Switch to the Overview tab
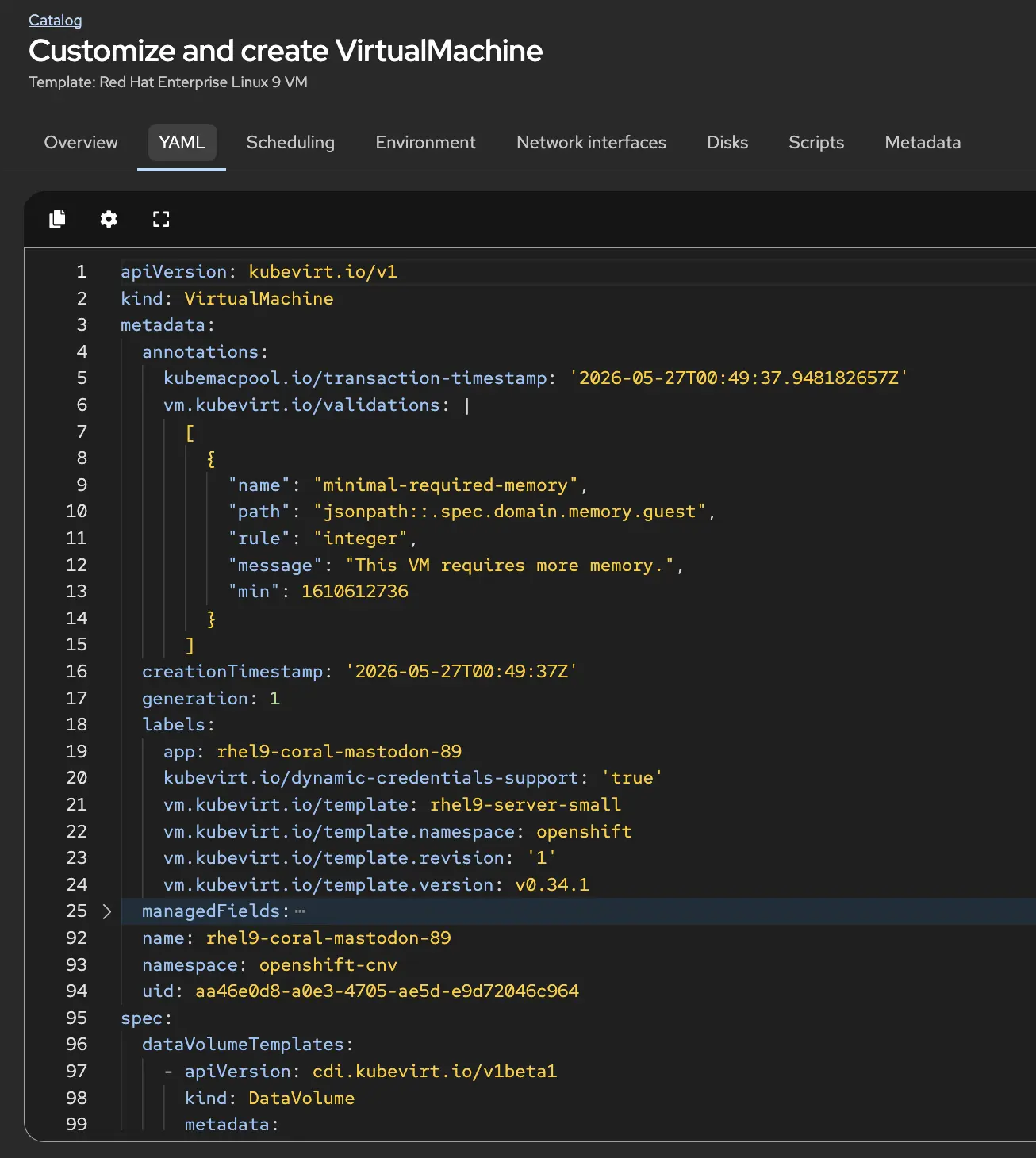1036x1158 pixels. pos(81,143)
